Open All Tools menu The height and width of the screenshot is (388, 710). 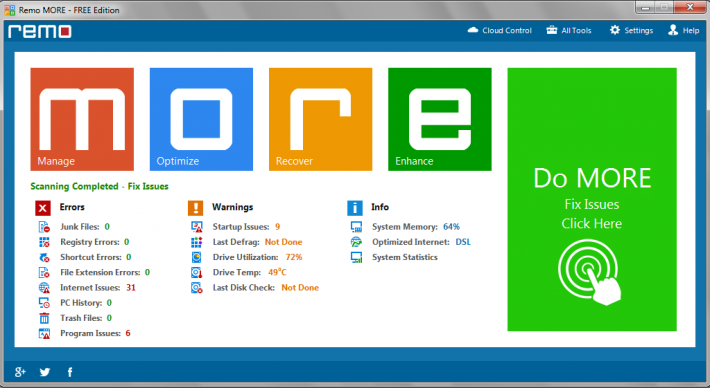pos(569,30)
